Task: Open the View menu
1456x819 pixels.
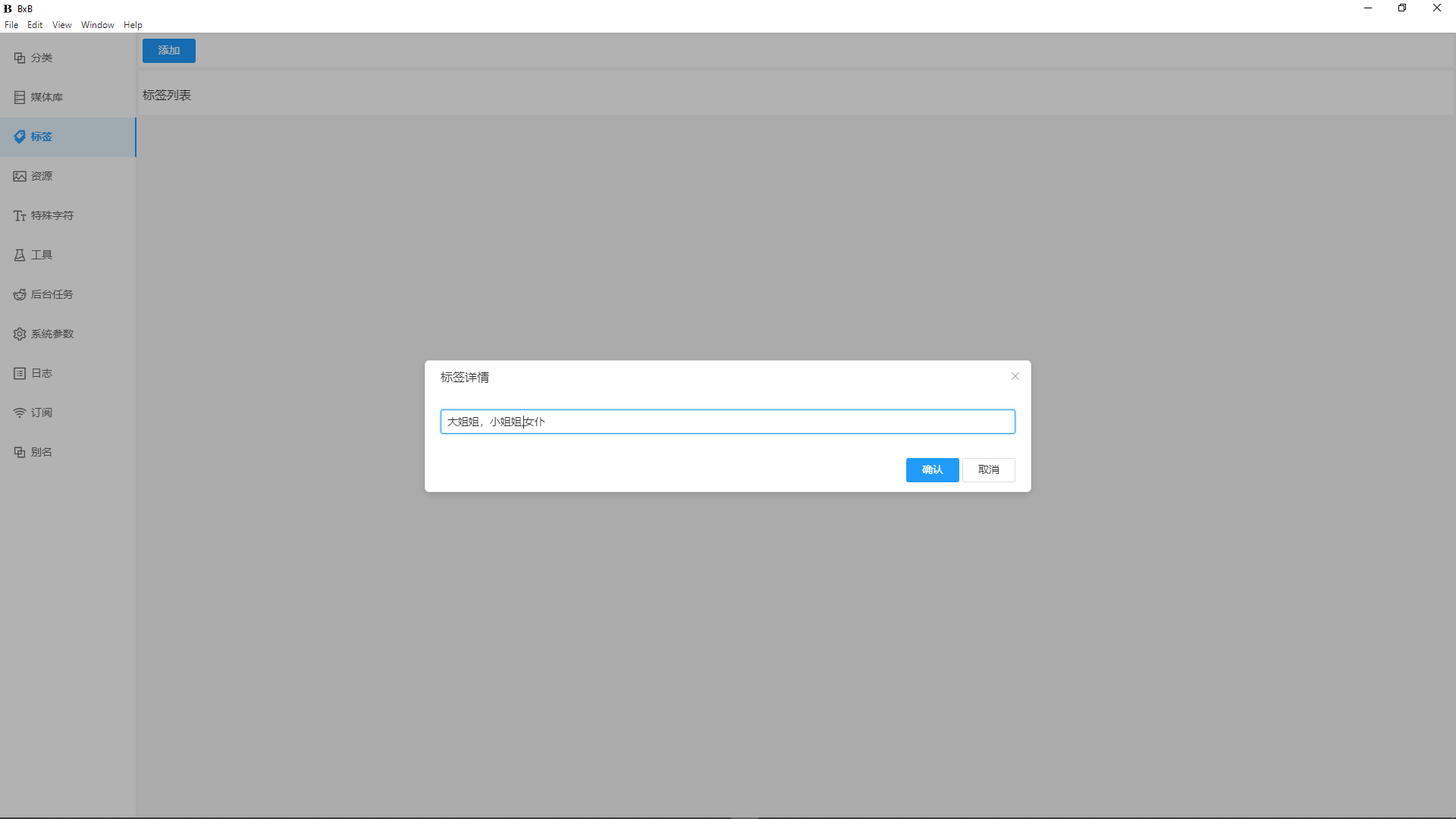Action: 61,25
